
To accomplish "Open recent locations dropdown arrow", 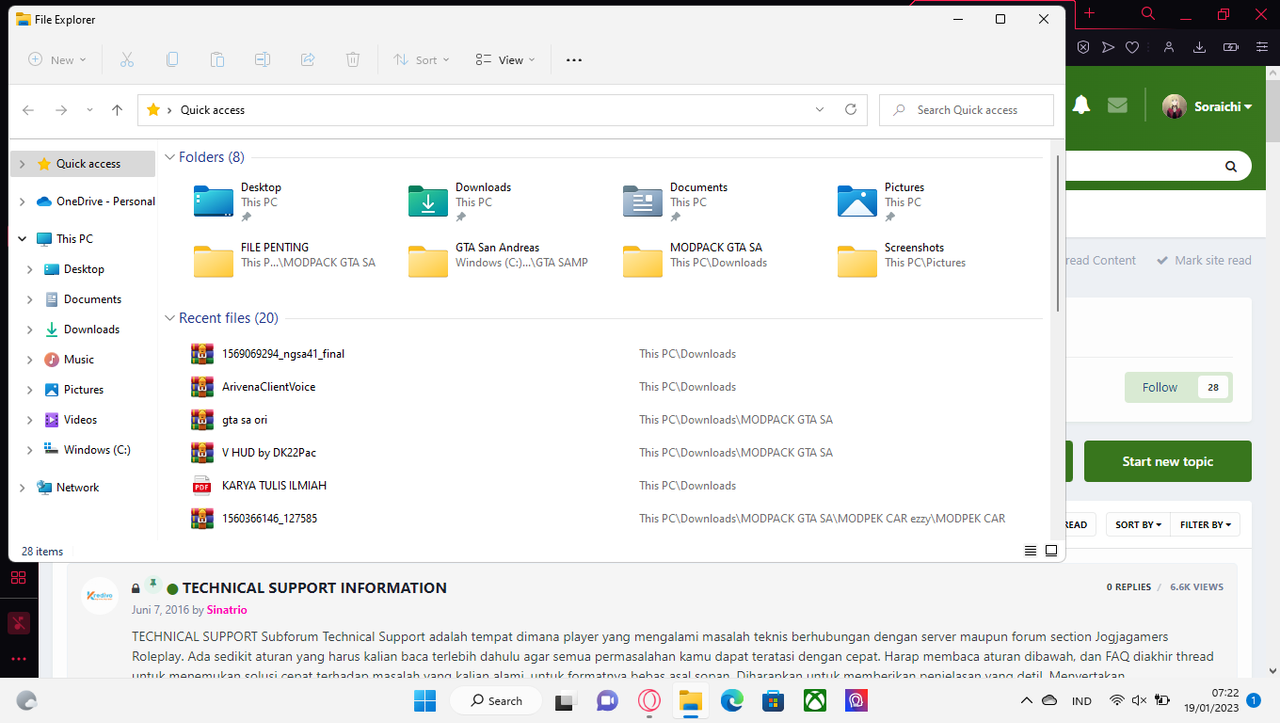I will point(89,110).
